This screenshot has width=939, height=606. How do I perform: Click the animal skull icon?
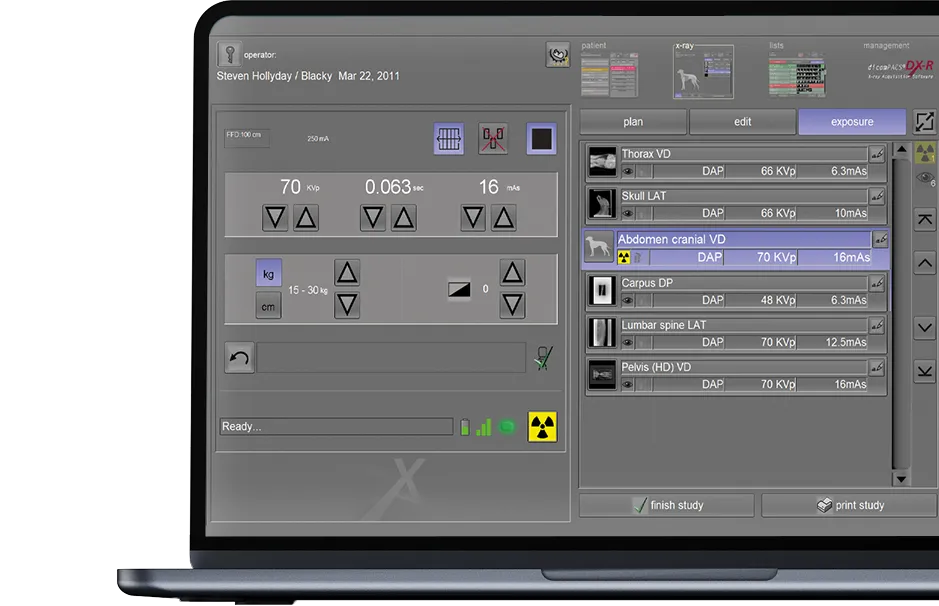coord(557,54)
